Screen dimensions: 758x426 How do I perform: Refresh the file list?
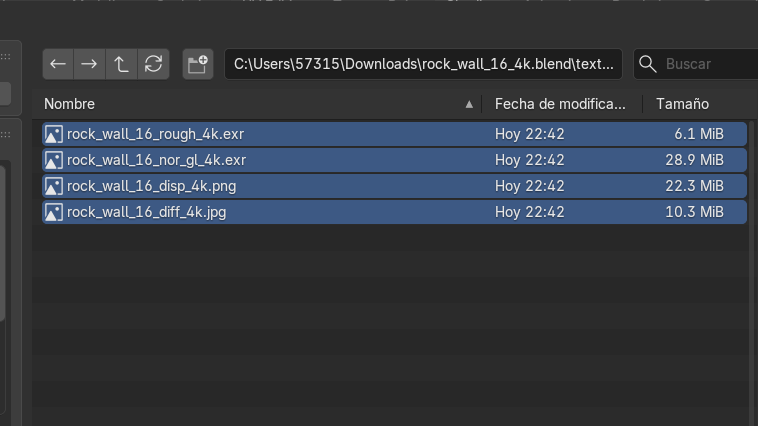pyautogui.click(x=153, y=64)
